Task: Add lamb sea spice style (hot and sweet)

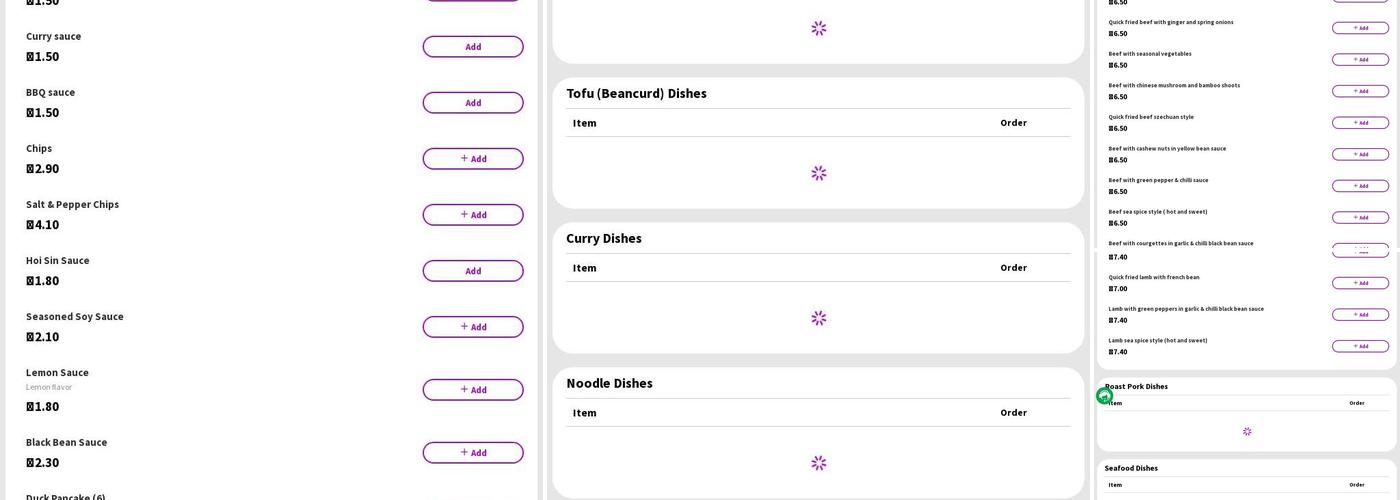Action: tap(1360, 347)
